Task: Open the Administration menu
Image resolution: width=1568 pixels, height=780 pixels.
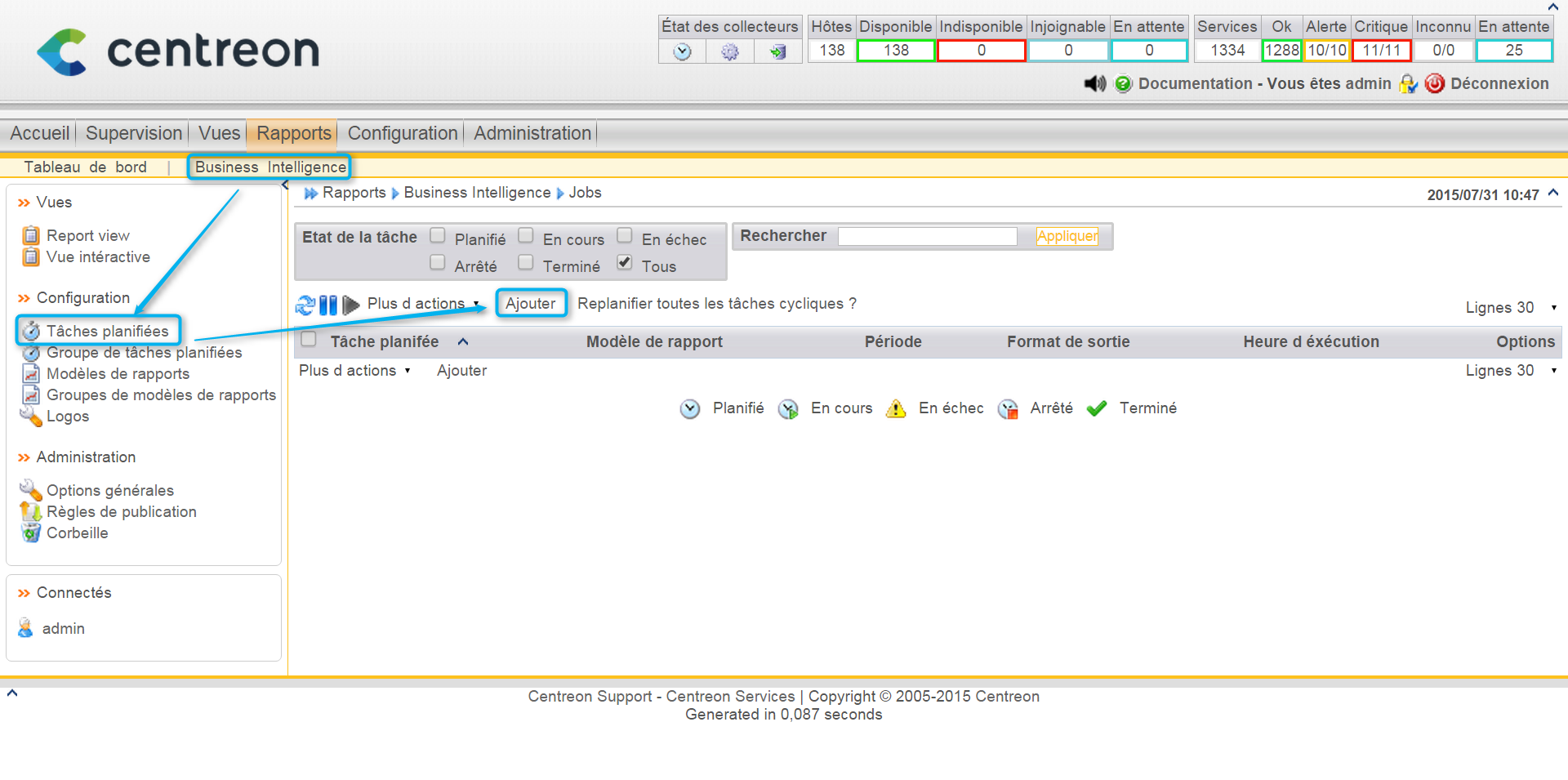Action: (x=532, y=133)
